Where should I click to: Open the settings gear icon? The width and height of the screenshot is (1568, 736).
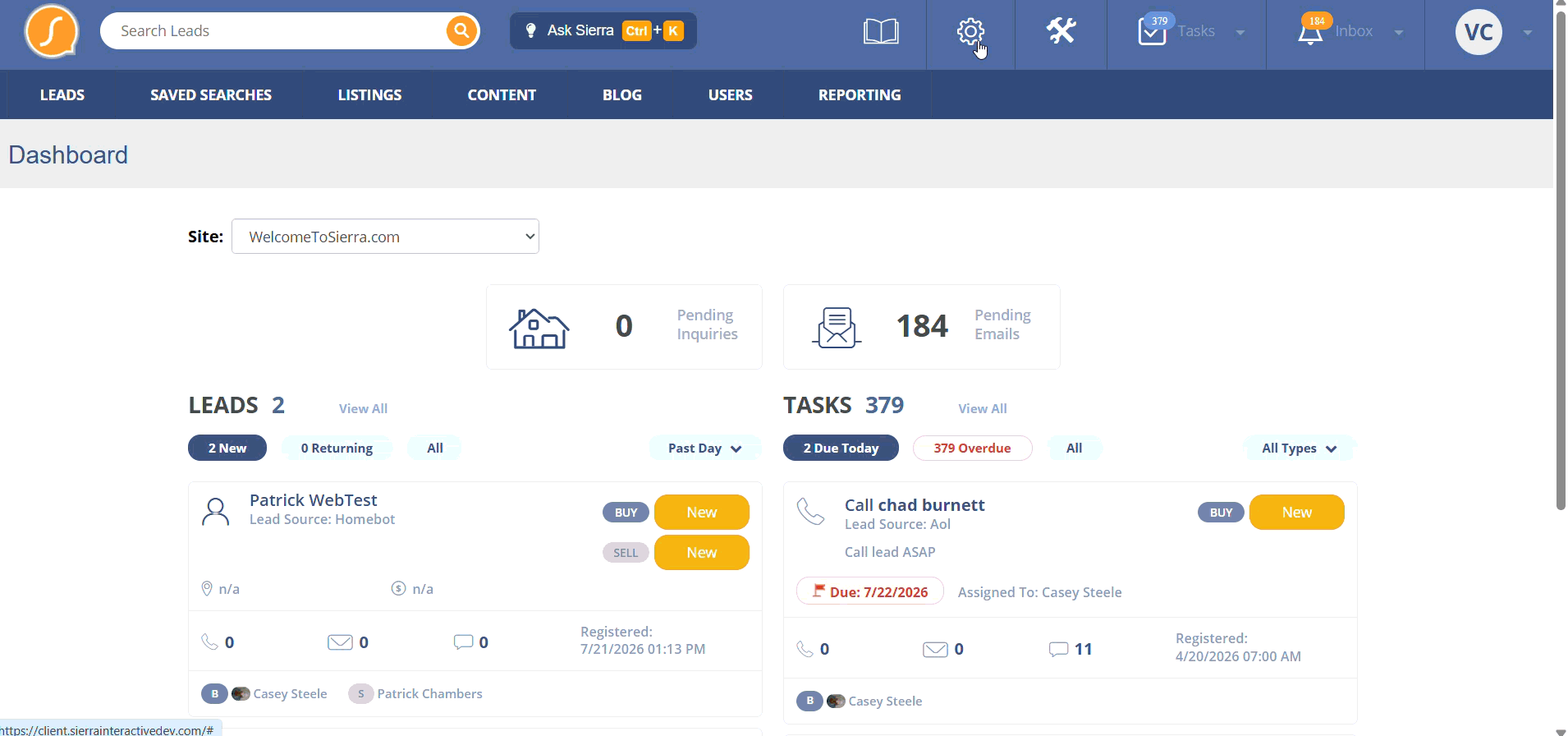click(970, 31)
